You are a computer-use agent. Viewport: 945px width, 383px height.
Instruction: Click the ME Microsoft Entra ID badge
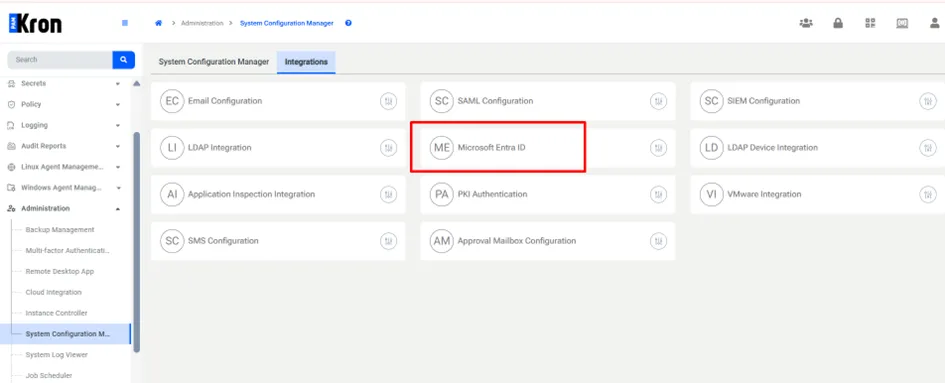(442, 148)
